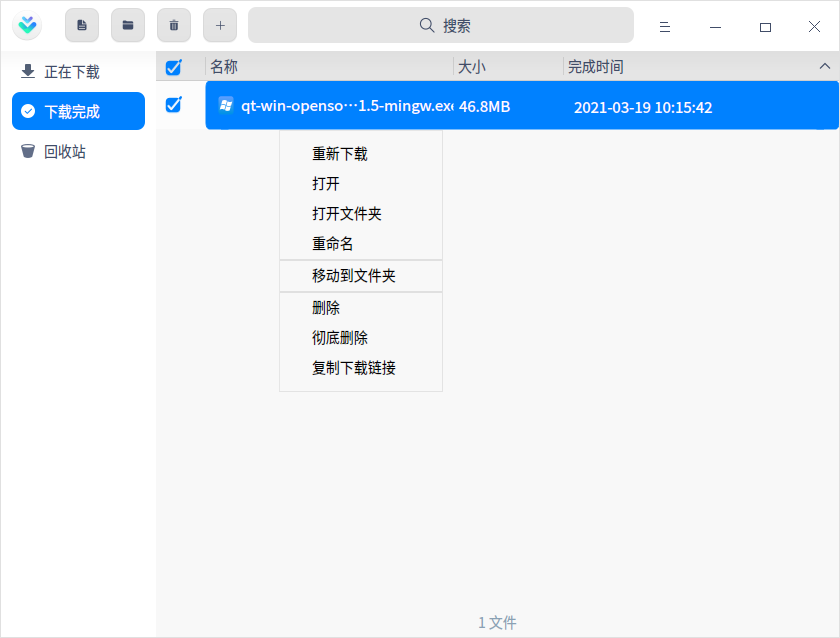Click the 2021-03-19 10:15:42 completion time
Screen dimensions: 840x638
(643, 107)
